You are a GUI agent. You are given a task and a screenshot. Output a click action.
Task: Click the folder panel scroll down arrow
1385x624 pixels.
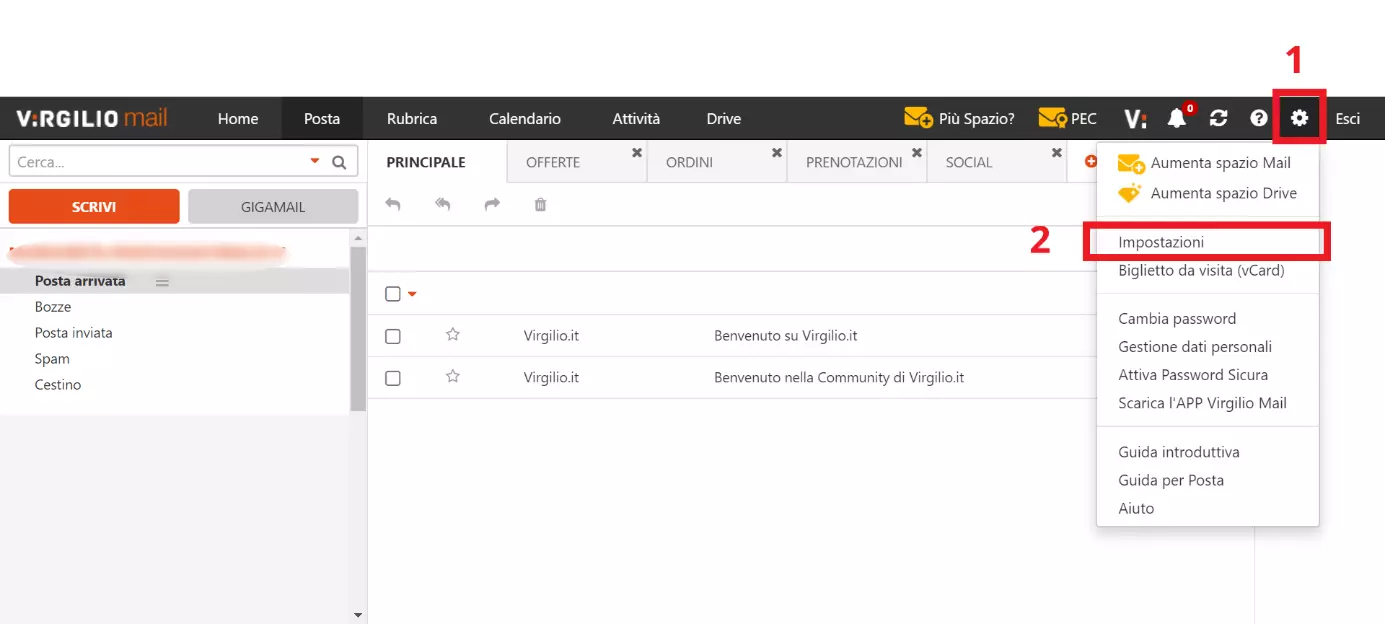359,615
